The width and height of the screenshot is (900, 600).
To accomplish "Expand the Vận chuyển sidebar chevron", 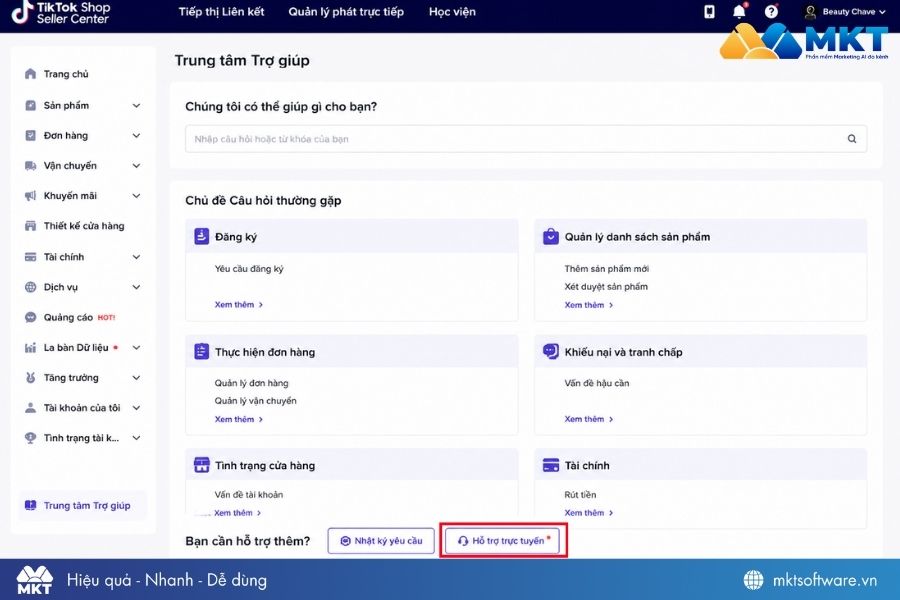I will (x=137, y=166).
